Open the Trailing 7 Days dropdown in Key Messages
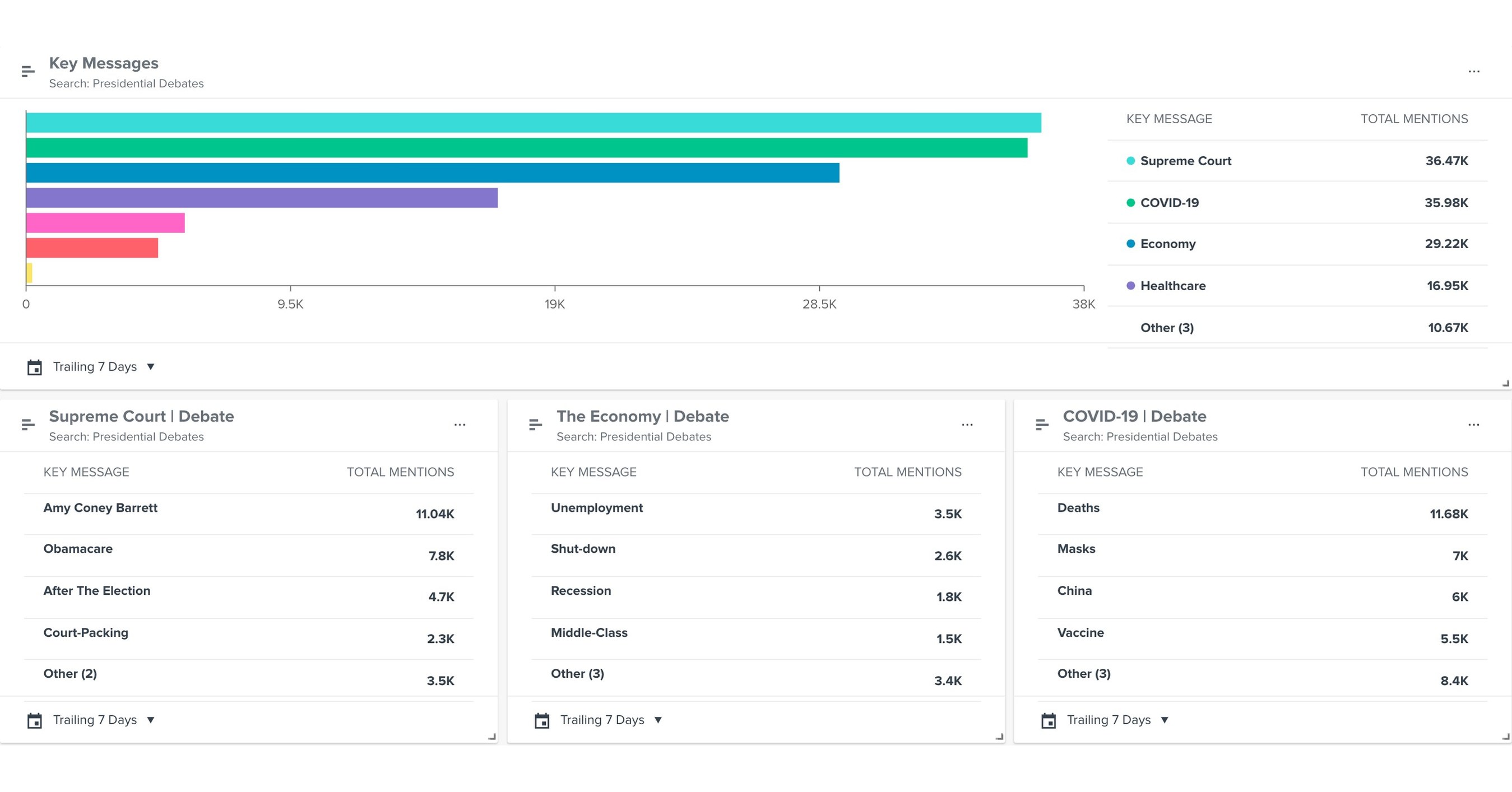 click(103, 367)
